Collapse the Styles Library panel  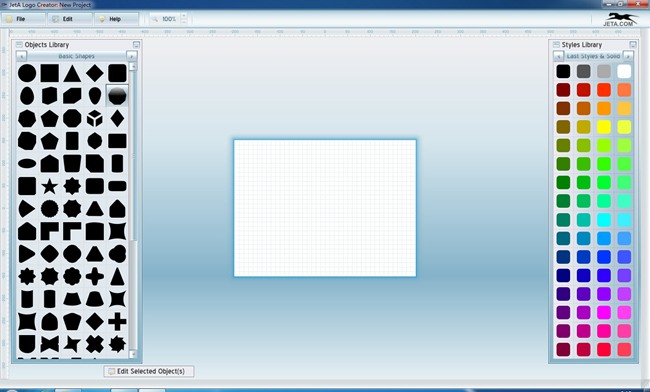633,44
